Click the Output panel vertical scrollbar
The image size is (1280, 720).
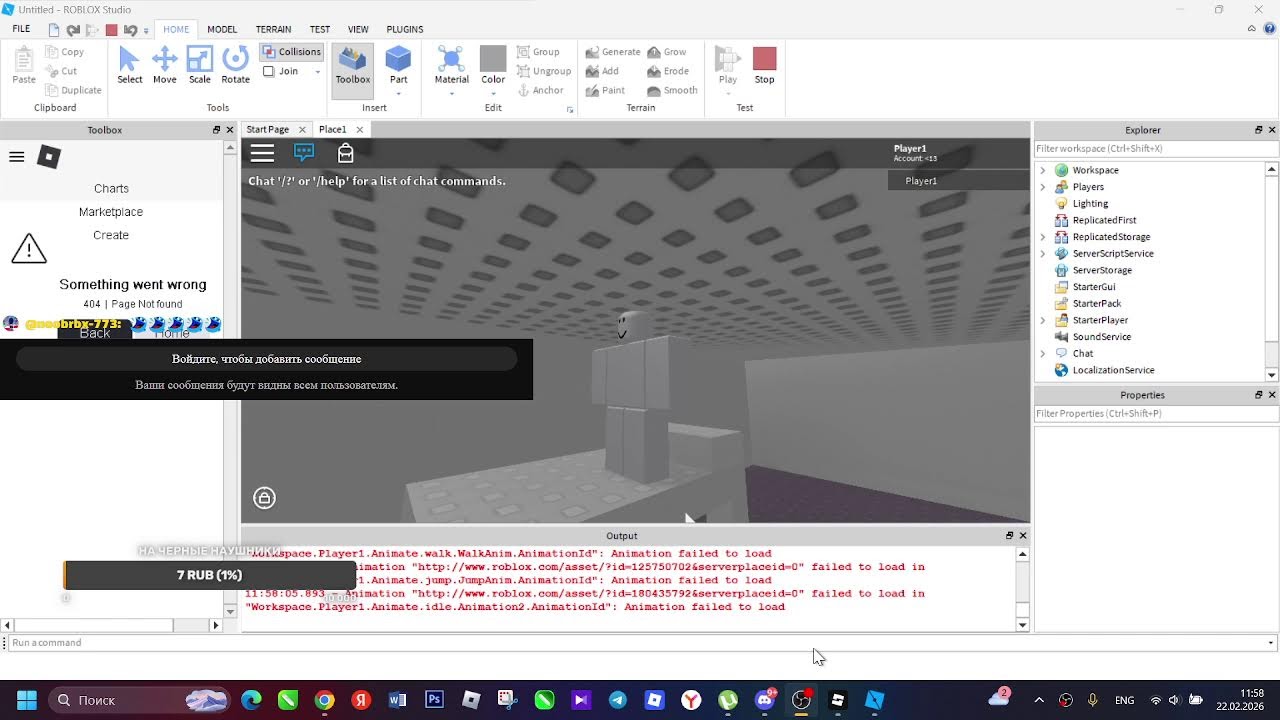[1022, 589]
